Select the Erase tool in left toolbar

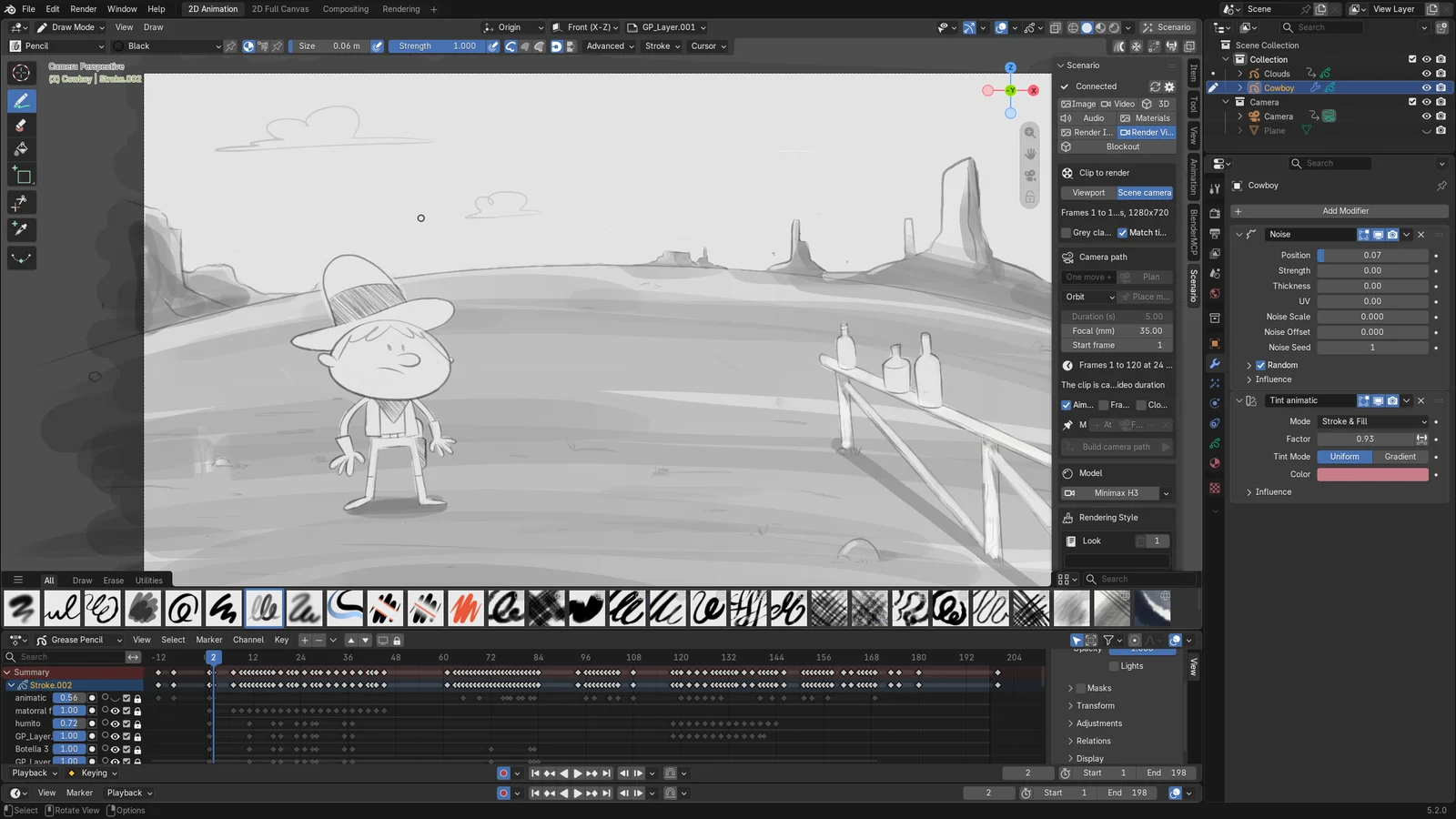(22, 126)
